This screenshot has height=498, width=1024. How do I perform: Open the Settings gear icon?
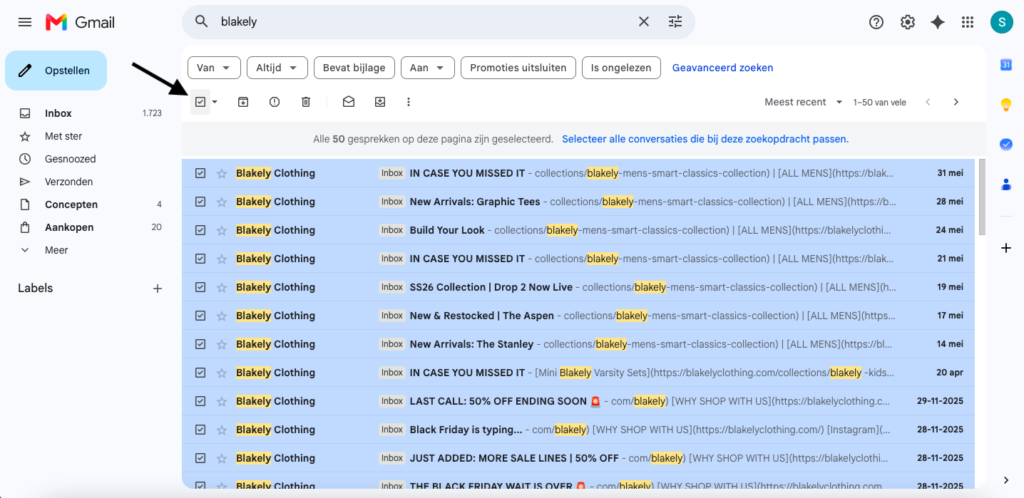click(907, 22)
